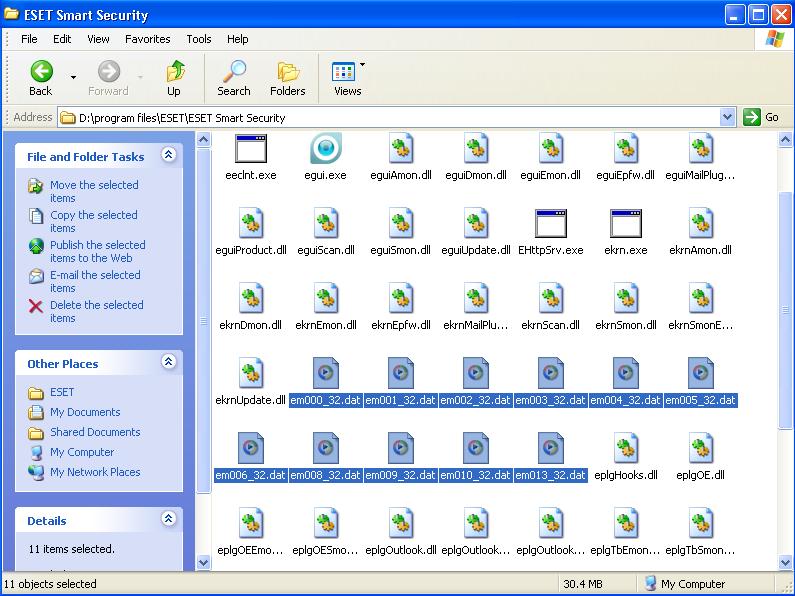This screenshot has height=596, width=795.
Task: Select the ekrnEpfw.dll file icon
Action: [x=401, y=298]
